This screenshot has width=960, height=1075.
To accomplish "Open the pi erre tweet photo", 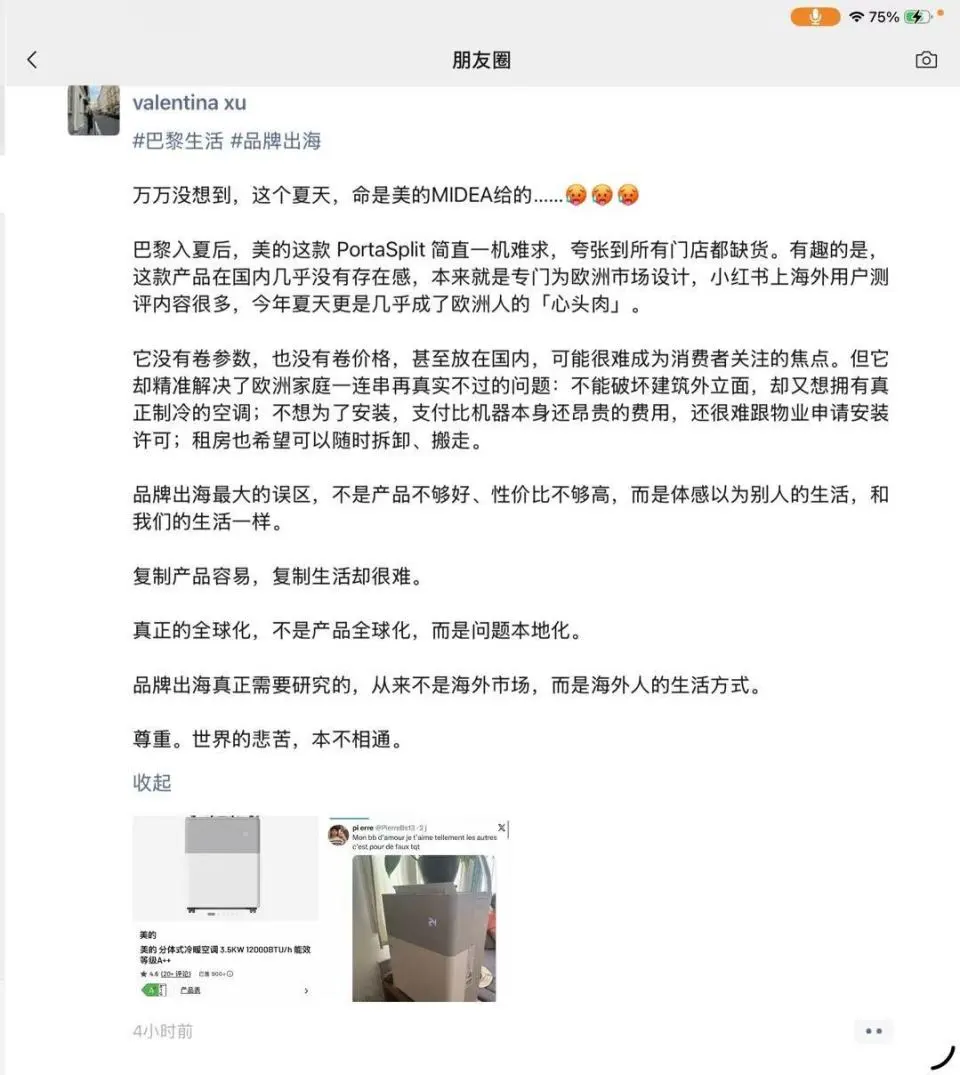I will tap(423, 928).
